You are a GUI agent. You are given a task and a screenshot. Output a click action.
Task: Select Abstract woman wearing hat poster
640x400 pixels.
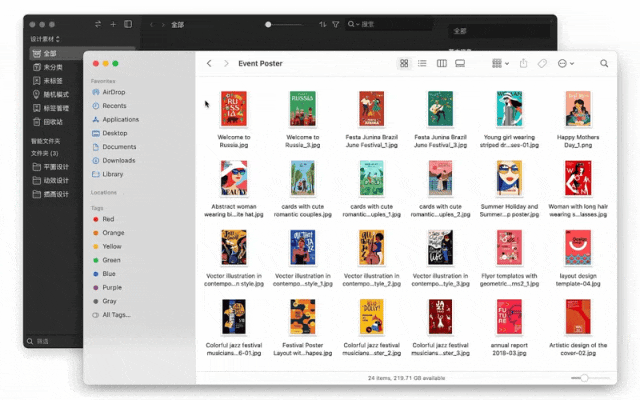coord(234,178)
